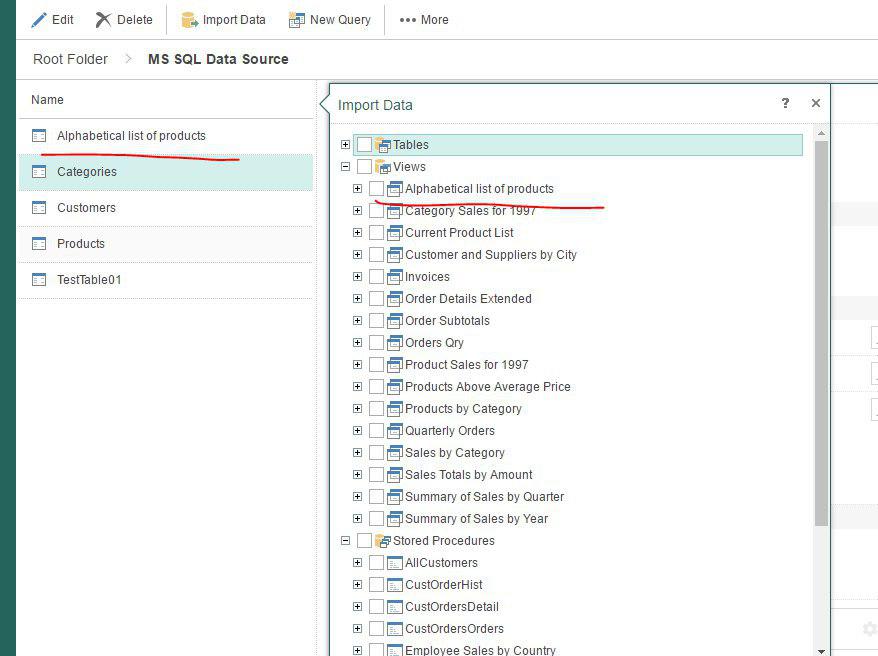Select the Products item in list
Screen dimensions: 878x656
[81, 244]
